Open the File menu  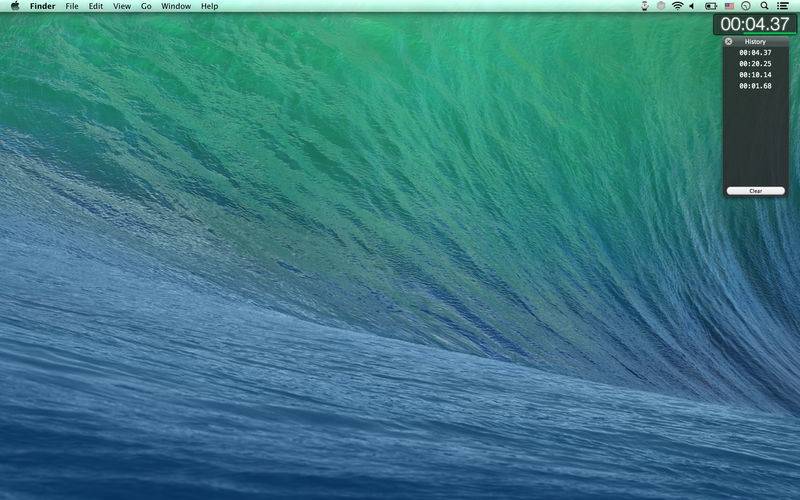pyautogui.click(x=72, y=6)
